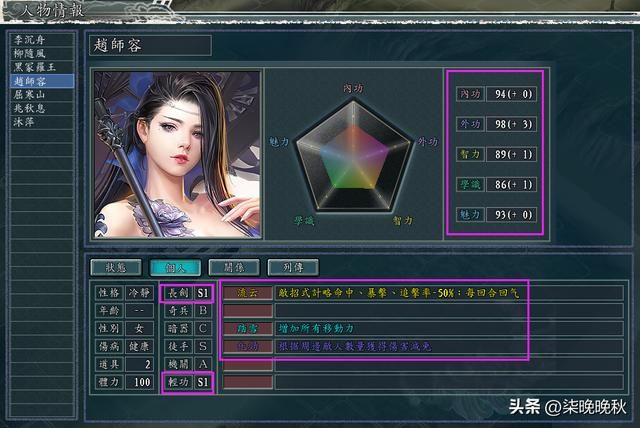Click the 流云 trait name box
Viewport: 640px width, 428px height.
(x=248, y=293)
